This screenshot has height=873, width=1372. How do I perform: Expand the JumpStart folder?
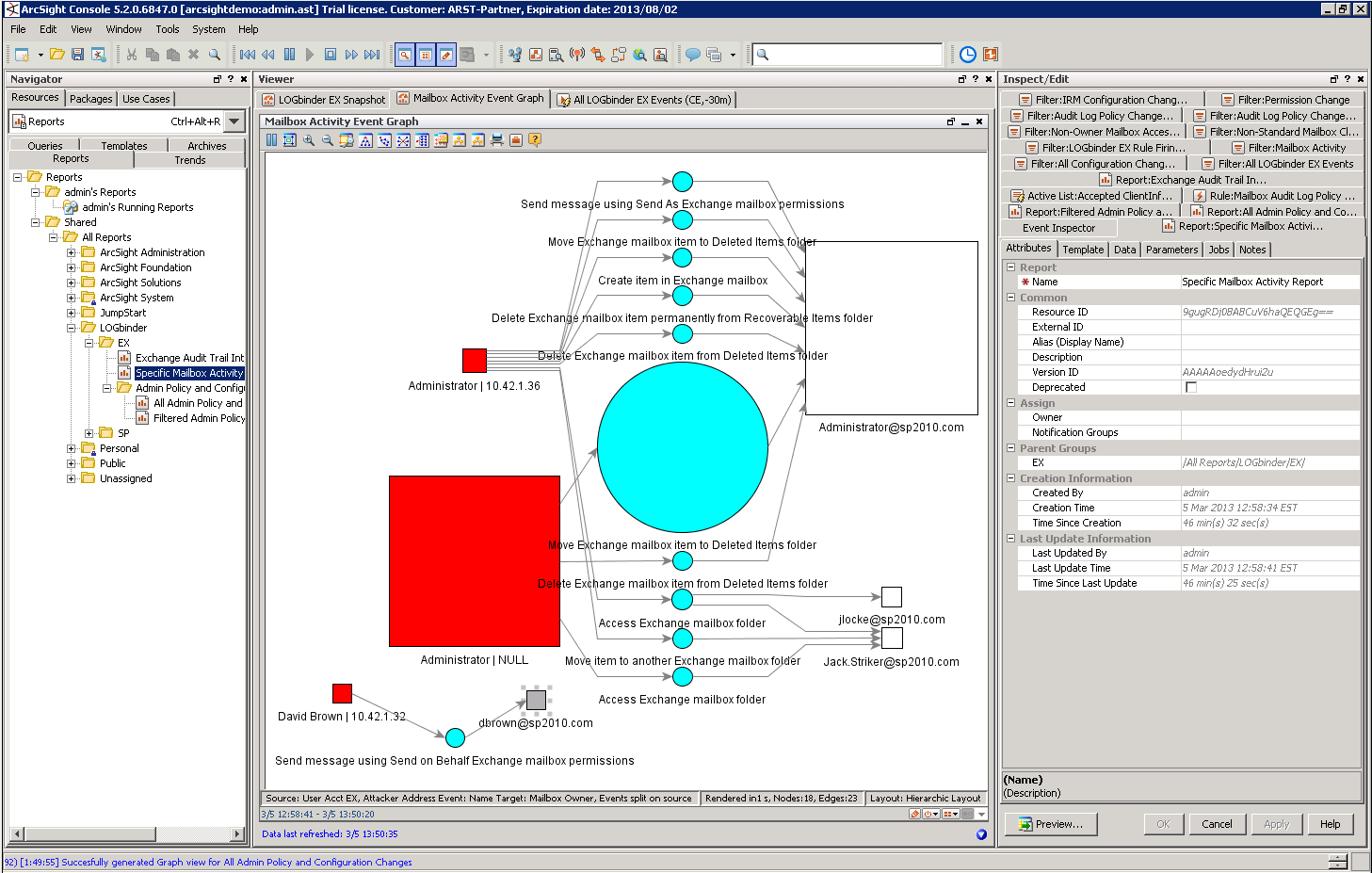[71, 313]
